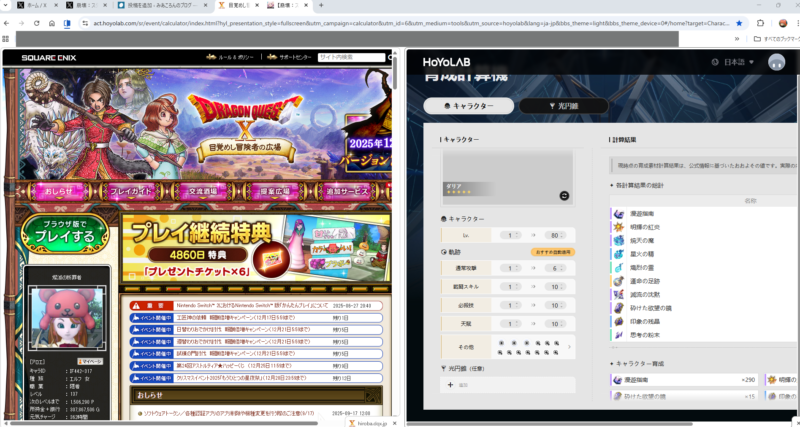This screenshot has height=427, width=800.
Task: Click the 慶遊指南 material icon in results list
Action: click(618, 213)
